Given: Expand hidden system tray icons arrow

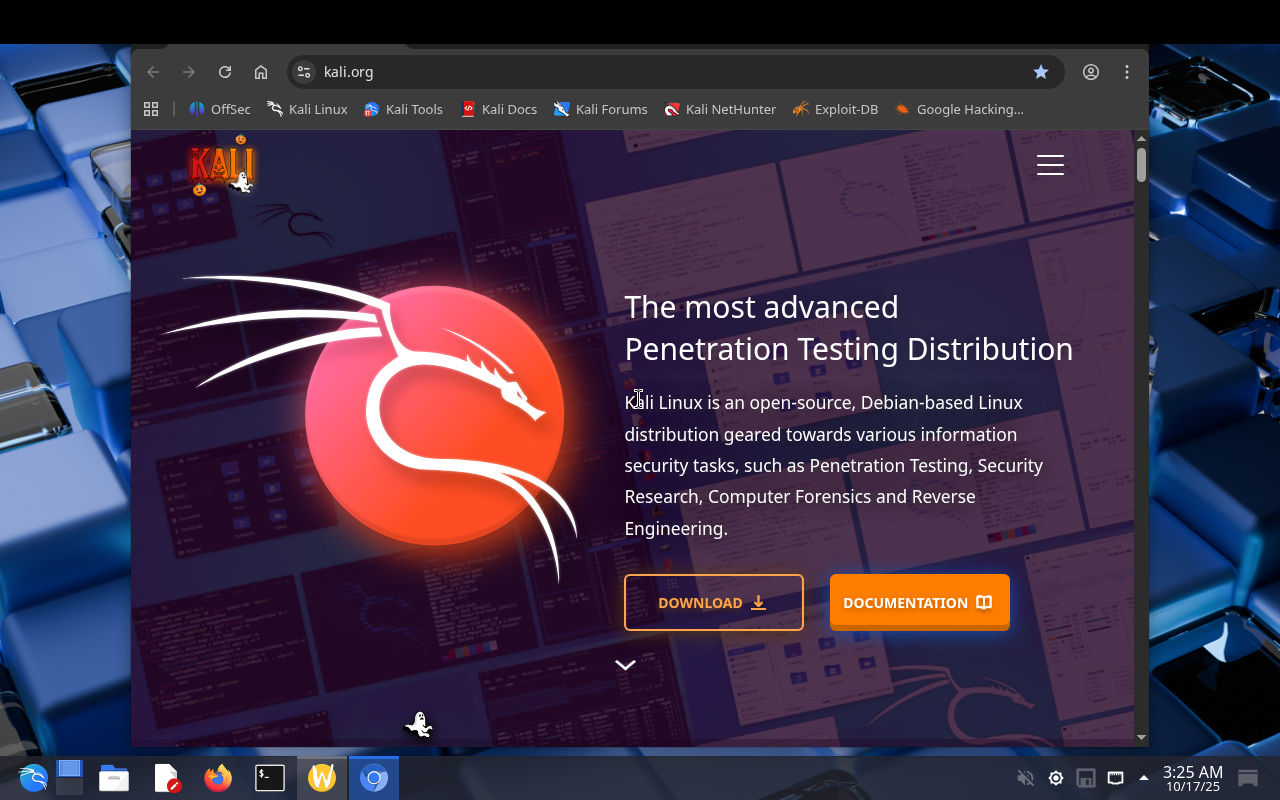Looking at the screenshot, I should pyautogui.click(x=1144, y=778).
